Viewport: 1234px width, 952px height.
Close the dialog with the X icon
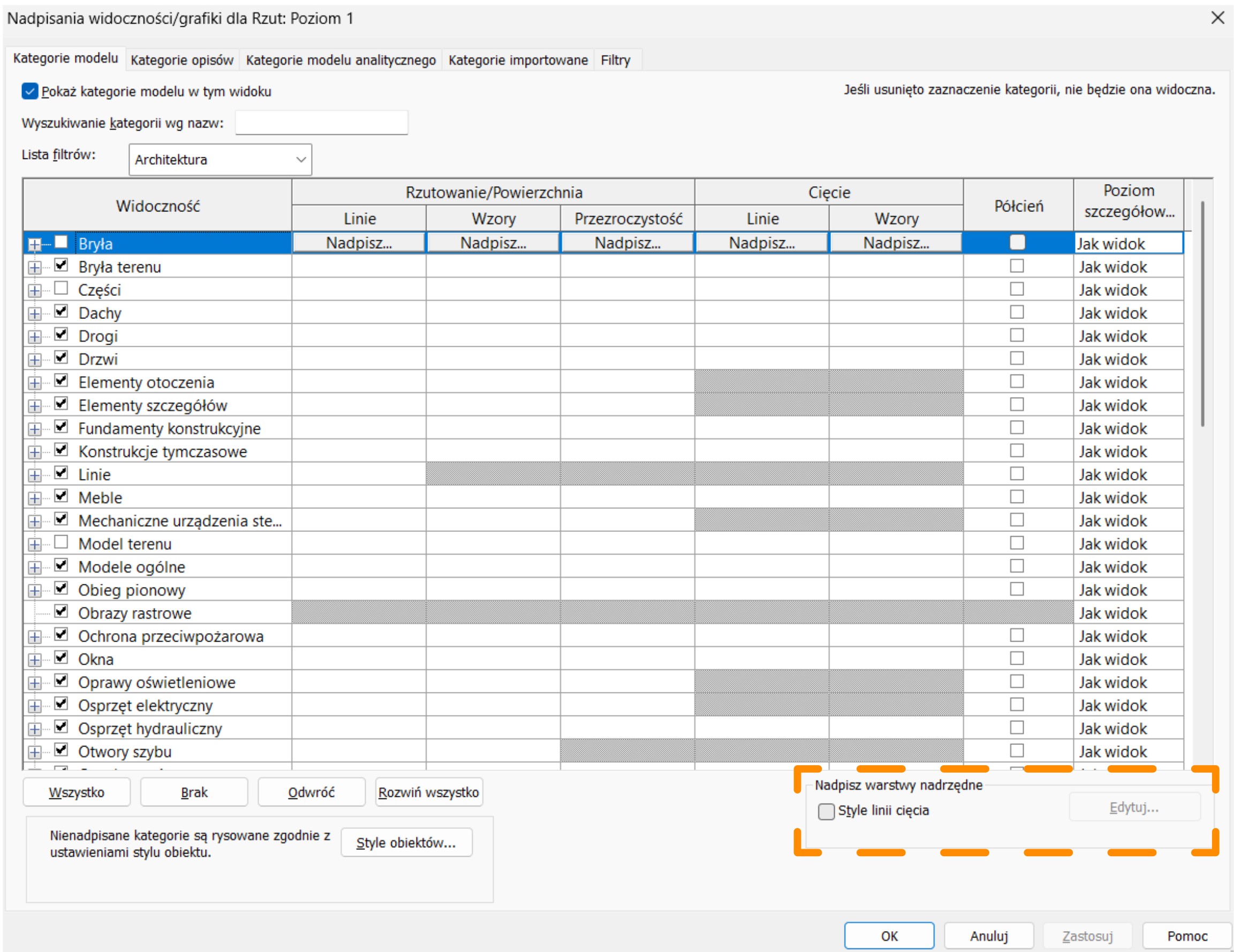click(1217, 18)
